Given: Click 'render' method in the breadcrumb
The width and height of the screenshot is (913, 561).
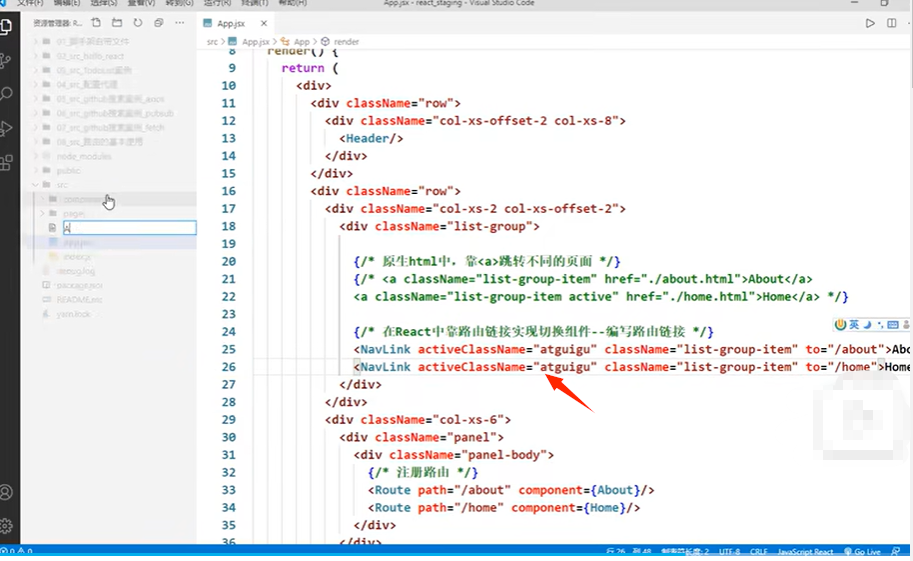Looking at the screenshot, I should 346,41.
